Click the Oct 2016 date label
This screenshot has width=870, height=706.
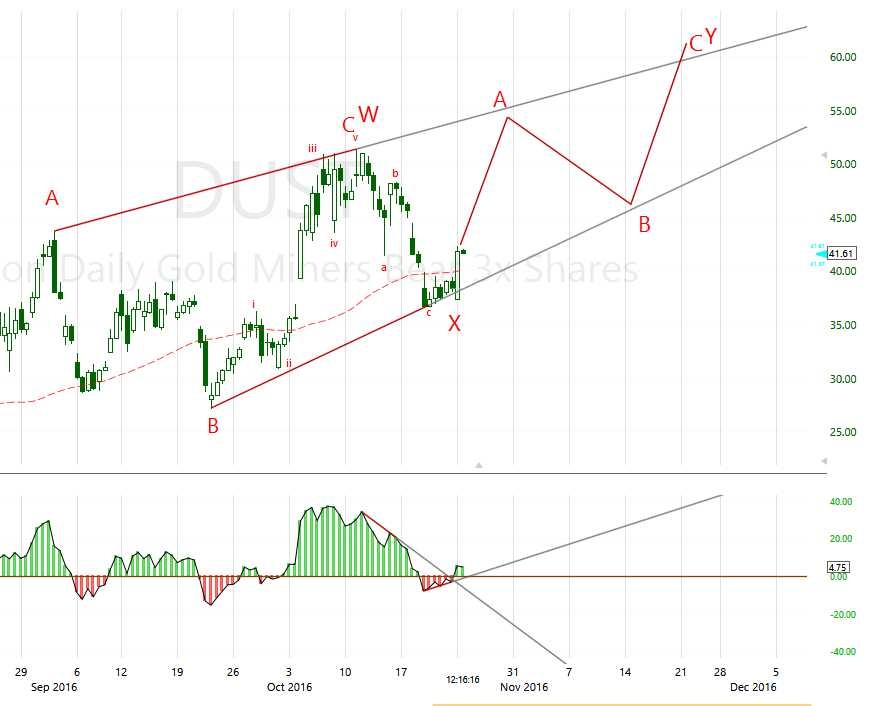tap(288, 687)
